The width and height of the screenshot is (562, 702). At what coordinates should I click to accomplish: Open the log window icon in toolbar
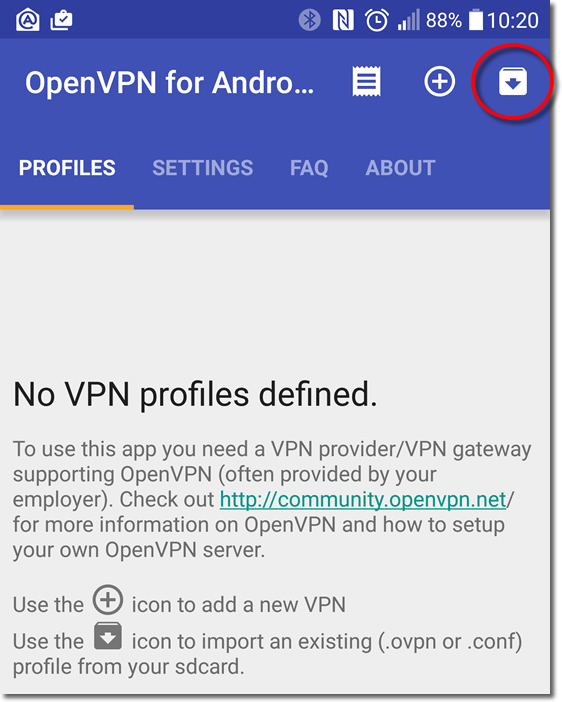(x=366, y=81)
